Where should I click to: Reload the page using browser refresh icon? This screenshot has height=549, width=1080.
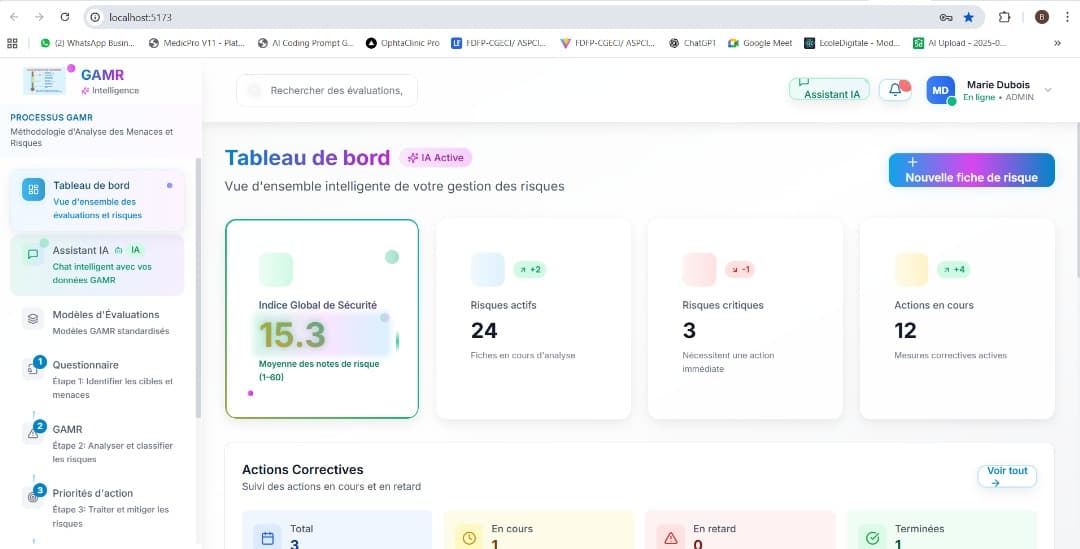[65, 17]
